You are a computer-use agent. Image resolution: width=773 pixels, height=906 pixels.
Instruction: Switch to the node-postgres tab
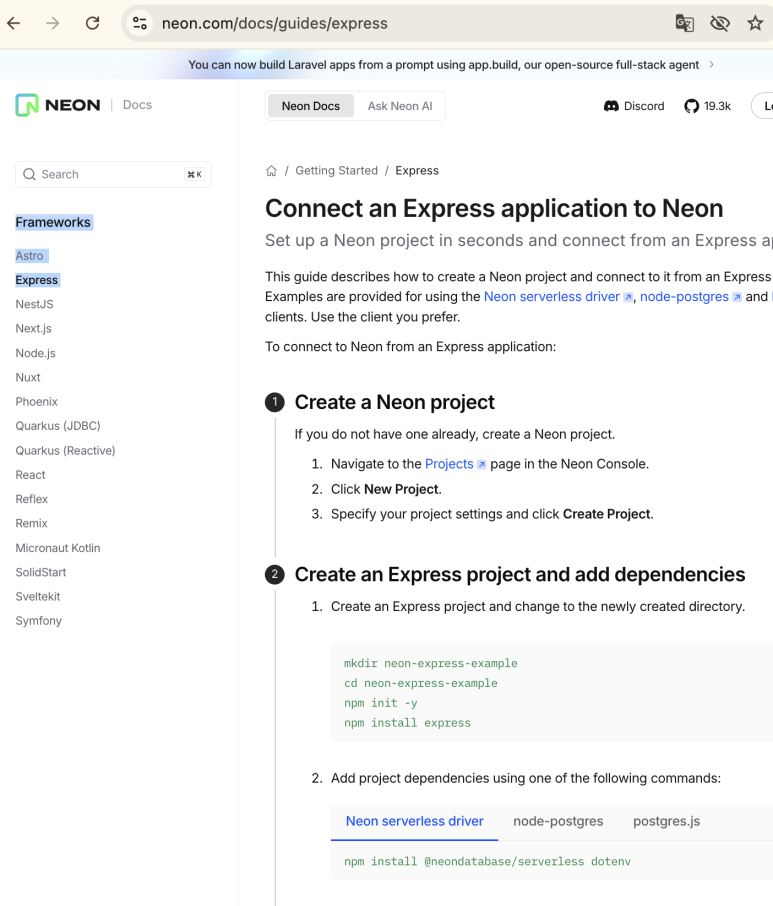[558, 821]
